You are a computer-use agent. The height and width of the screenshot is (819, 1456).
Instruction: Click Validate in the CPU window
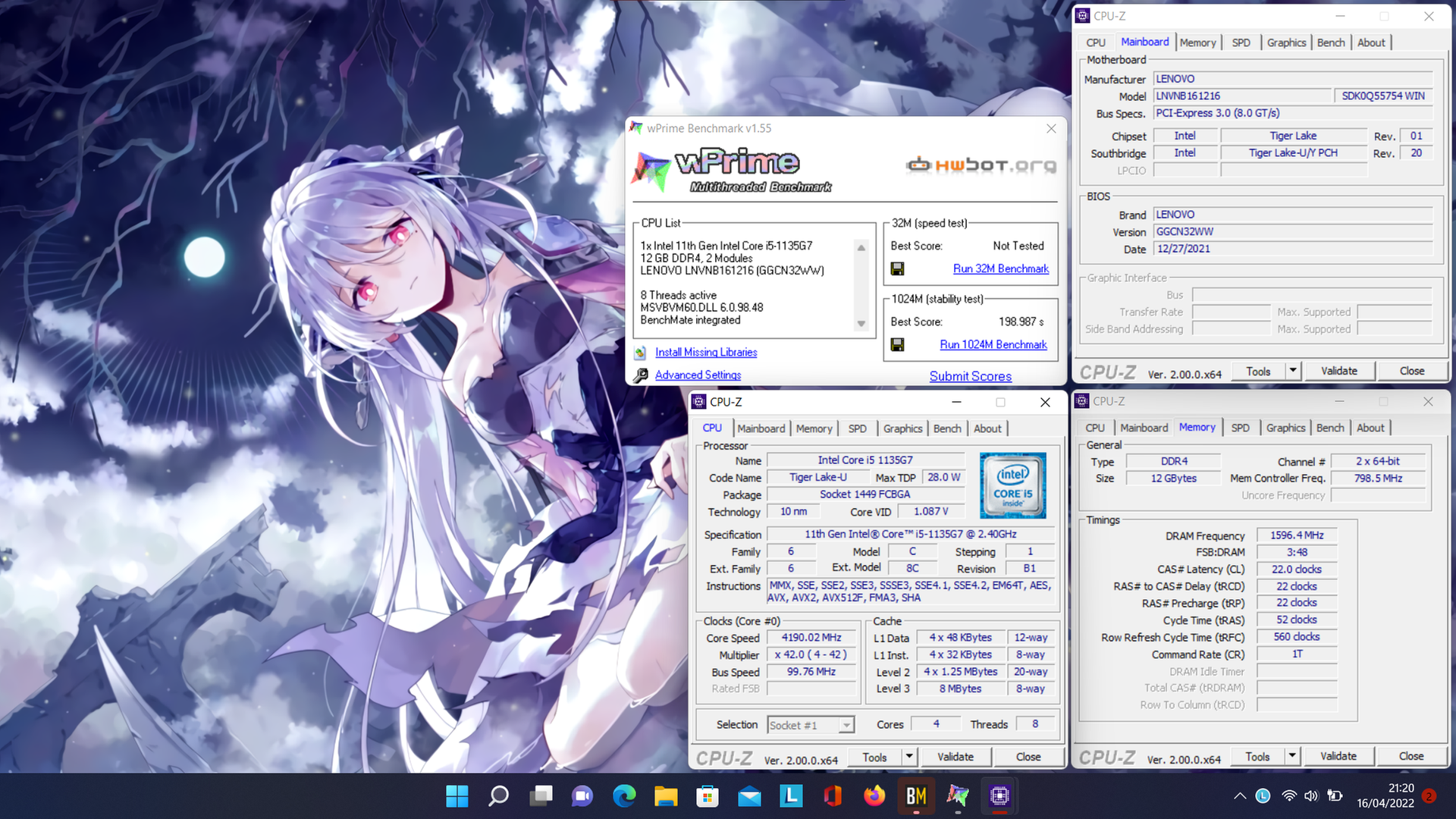(x=955, y=757)
